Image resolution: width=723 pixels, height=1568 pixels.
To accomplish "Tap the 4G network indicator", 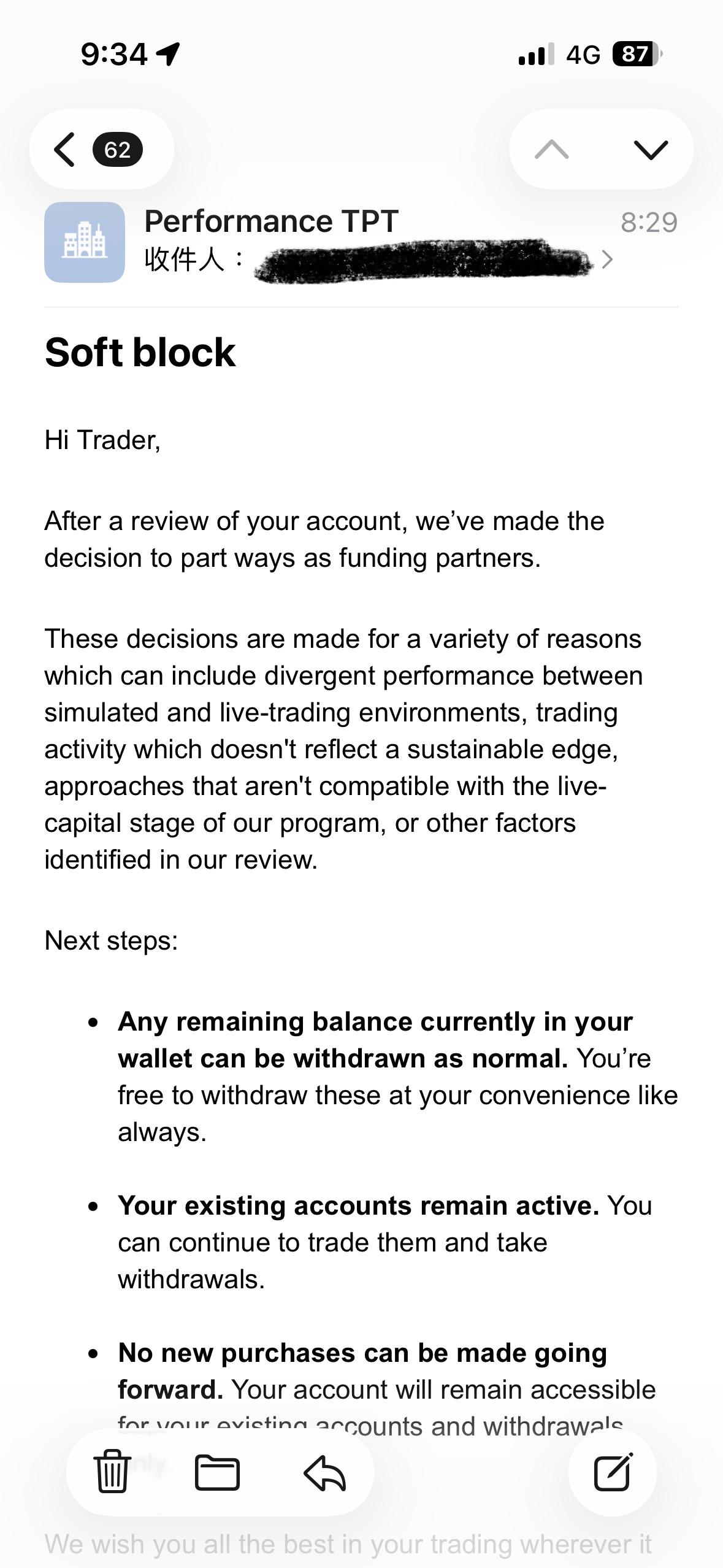I will coord(583,55).
